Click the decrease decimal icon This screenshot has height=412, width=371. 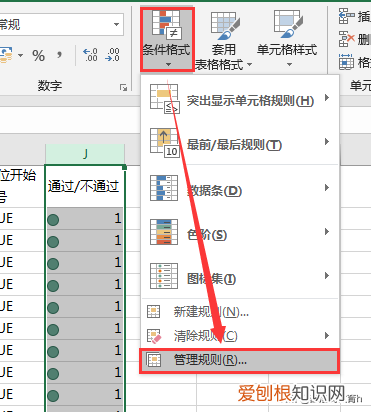(112, 55)
